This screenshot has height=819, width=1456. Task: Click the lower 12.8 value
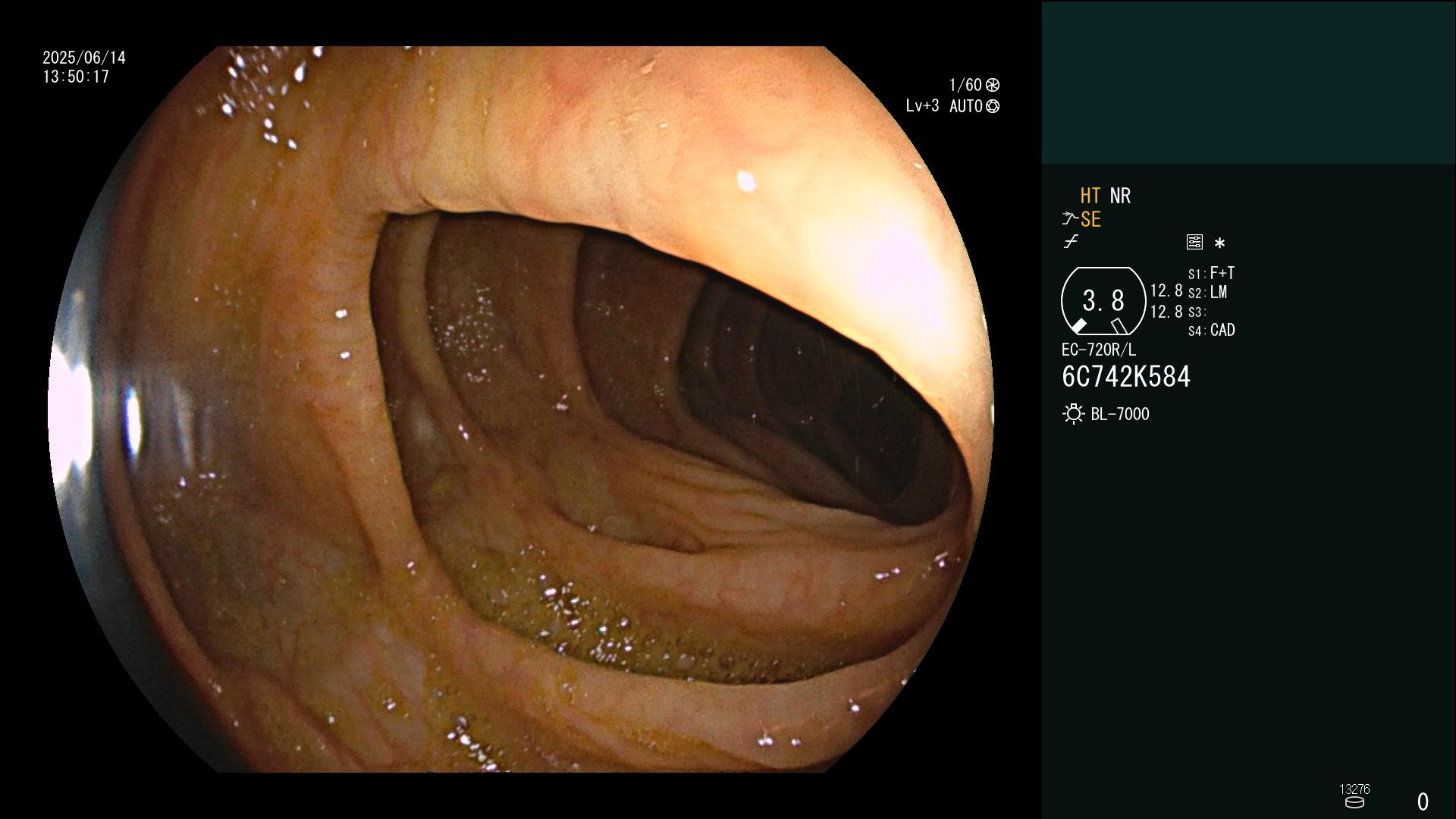(x=1166, y=312)
